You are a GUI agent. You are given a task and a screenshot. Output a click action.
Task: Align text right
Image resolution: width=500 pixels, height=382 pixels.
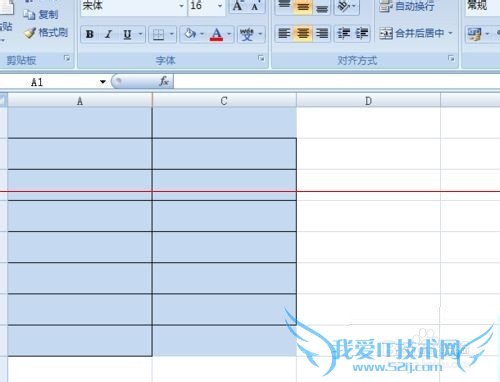tap(322, 34)
